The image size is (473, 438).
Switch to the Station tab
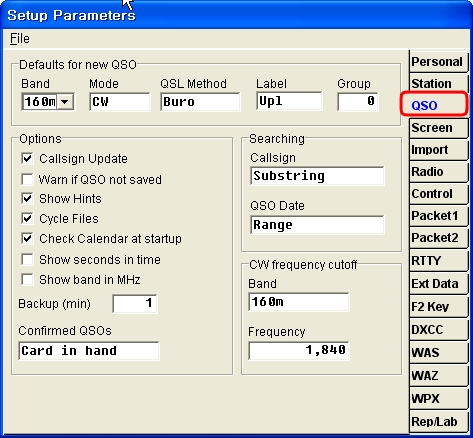click(438, 84)
